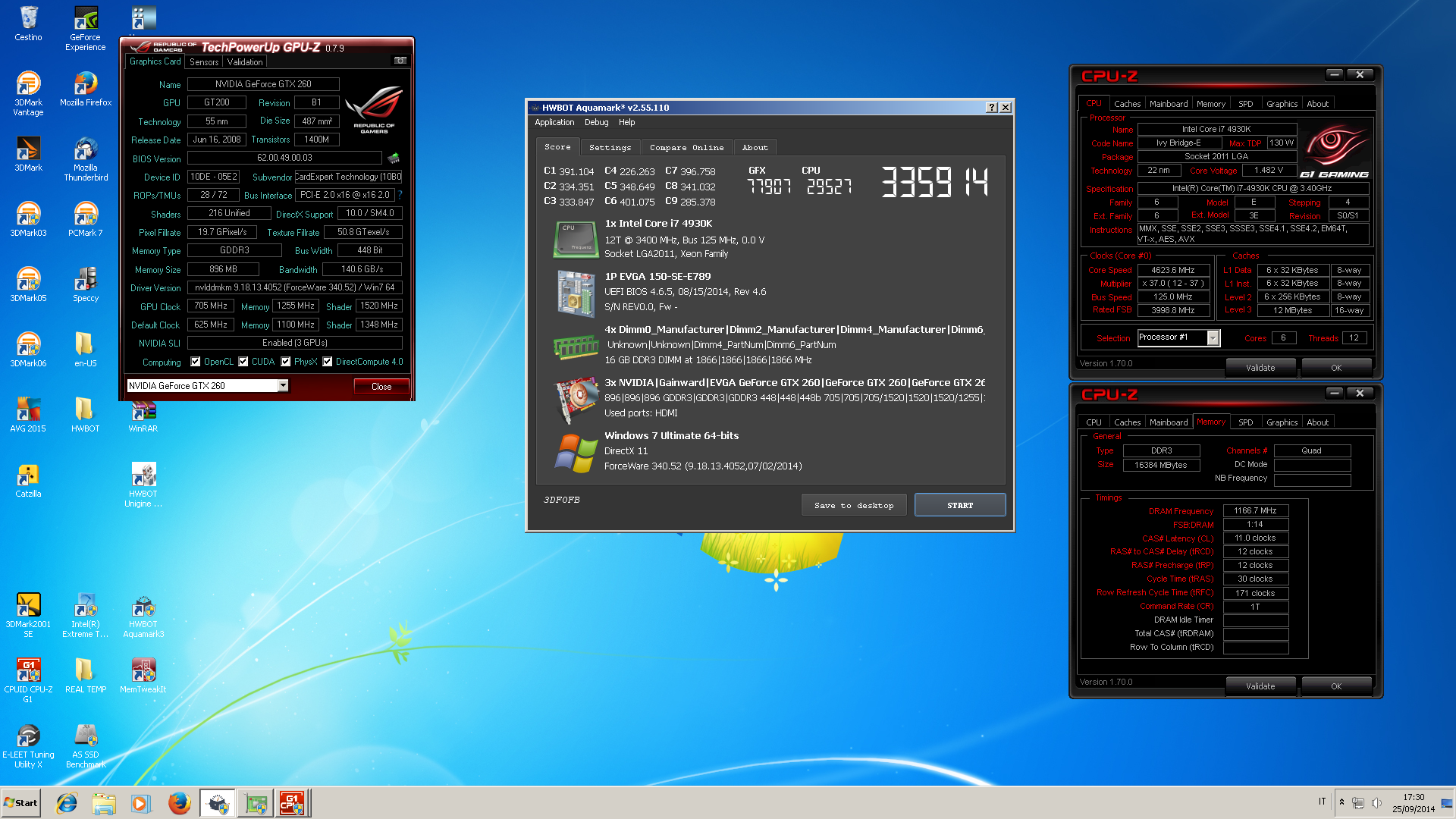Click the Windows Start button
The width and height of the screenshot is (1456, 819).
coord(20,803)
